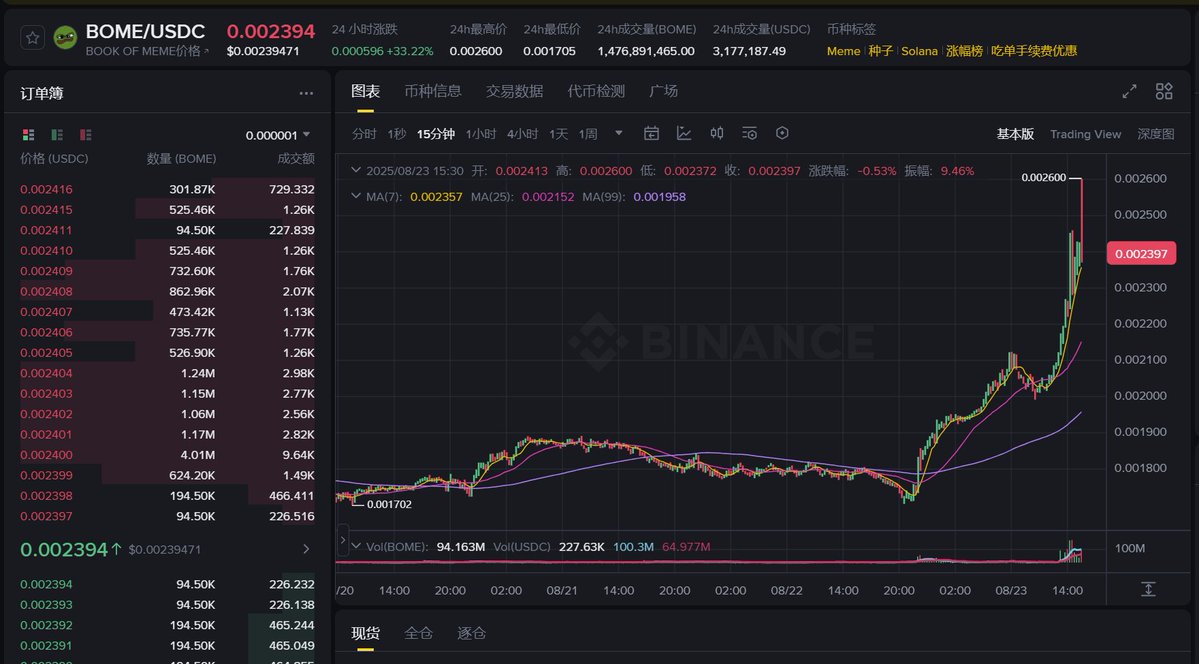Open the BOOK OF MEME价格 link
The image size is (1199, 664).
[x=147, y=51]
